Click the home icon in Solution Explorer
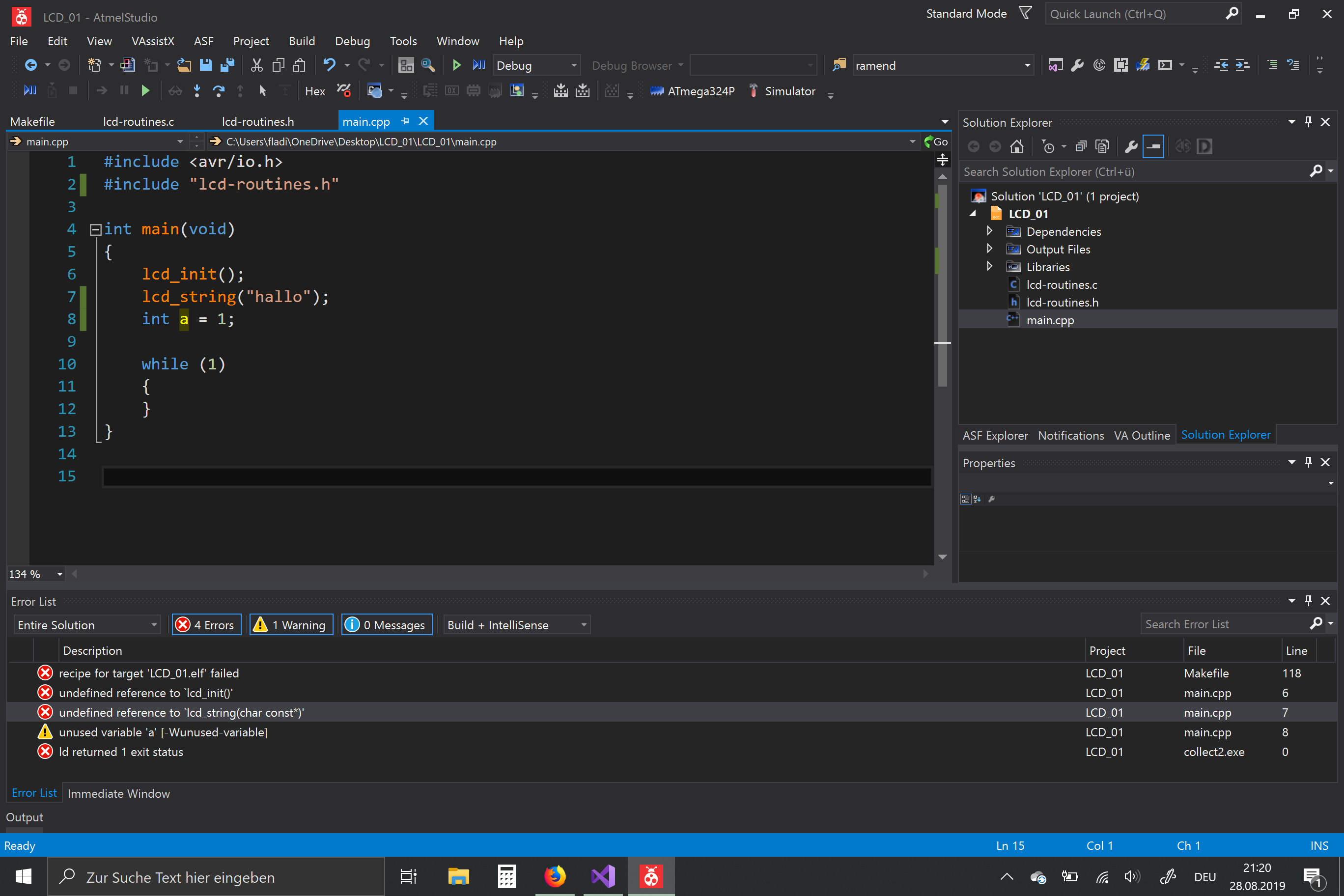The height and width of the screenshot is (896, 1344). tap(1016, 146)
